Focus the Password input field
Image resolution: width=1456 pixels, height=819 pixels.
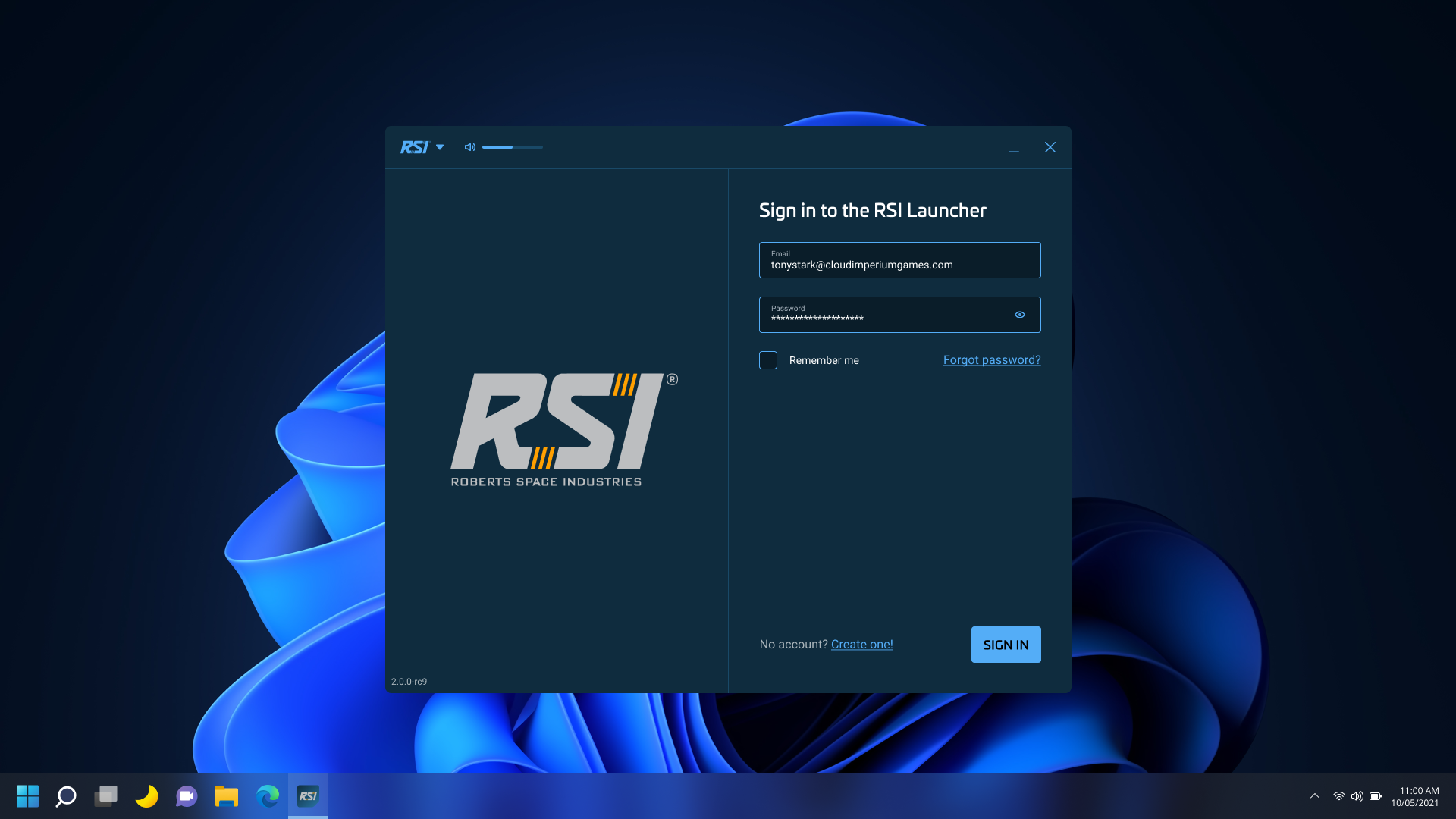pyautogui.click(x=900, y=315)
